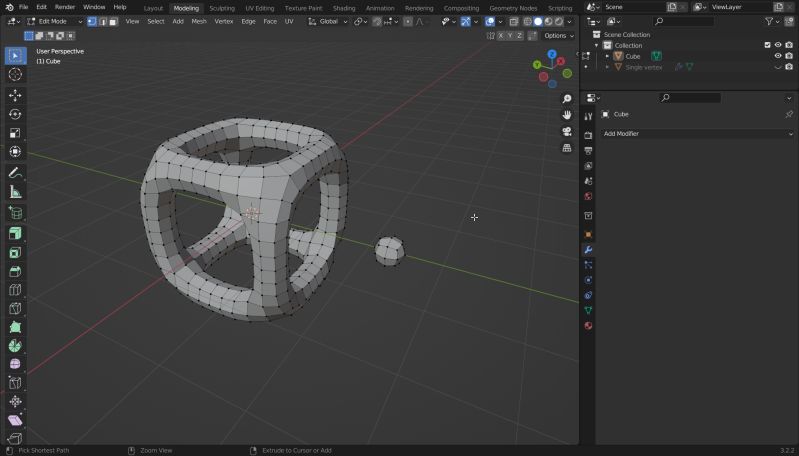Toggle visibility of Collection eye icon
Viewport: 799px width, 456px height.
(778, 45)
